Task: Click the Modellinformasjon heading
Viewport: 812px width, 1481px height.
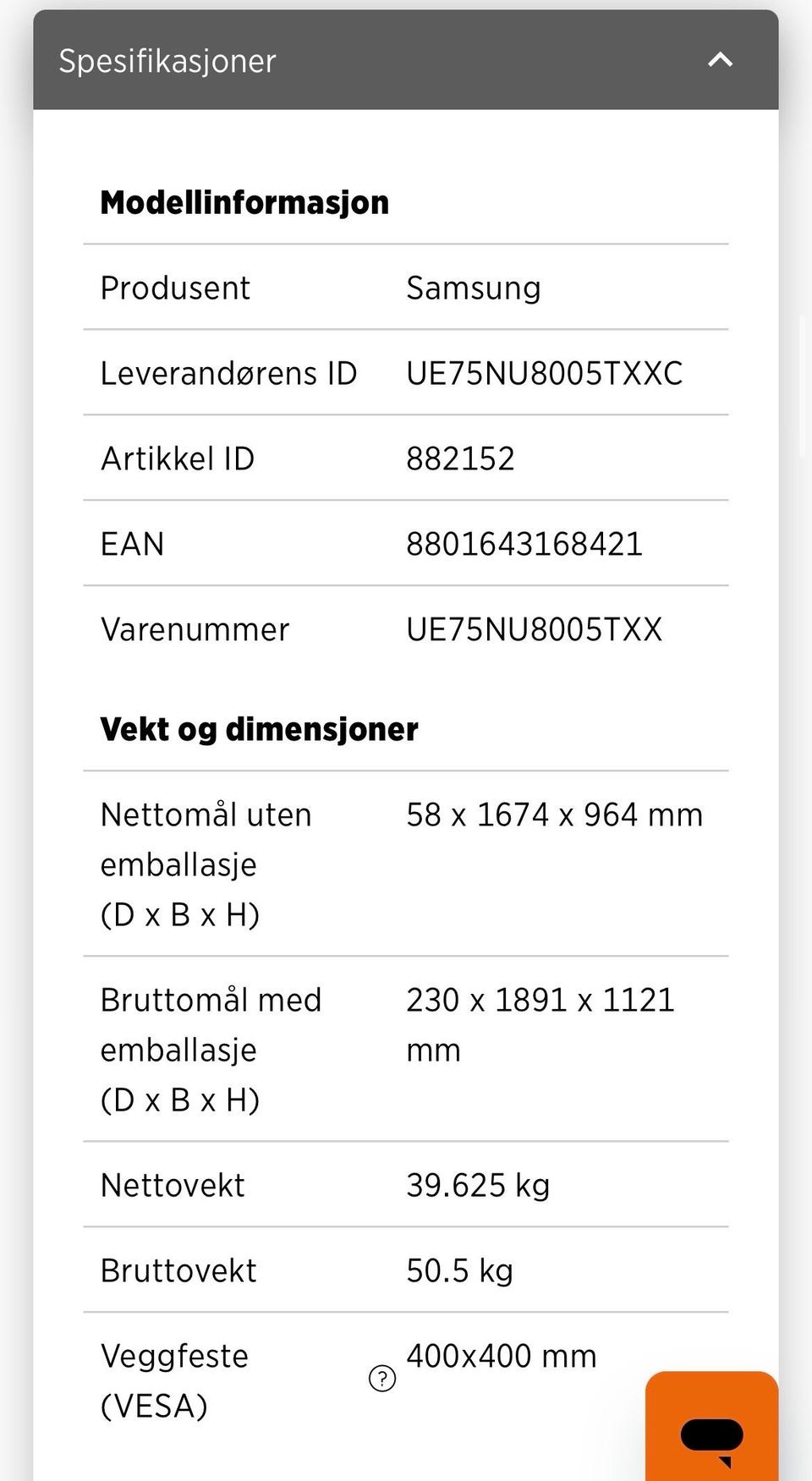Action: pos(244,203)
